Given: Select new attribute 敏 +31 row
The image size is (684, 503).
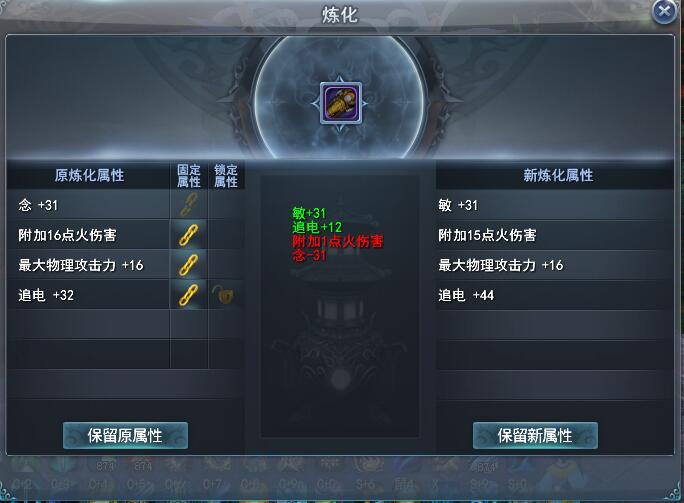Looking at the screenshot, I should 555,205.
